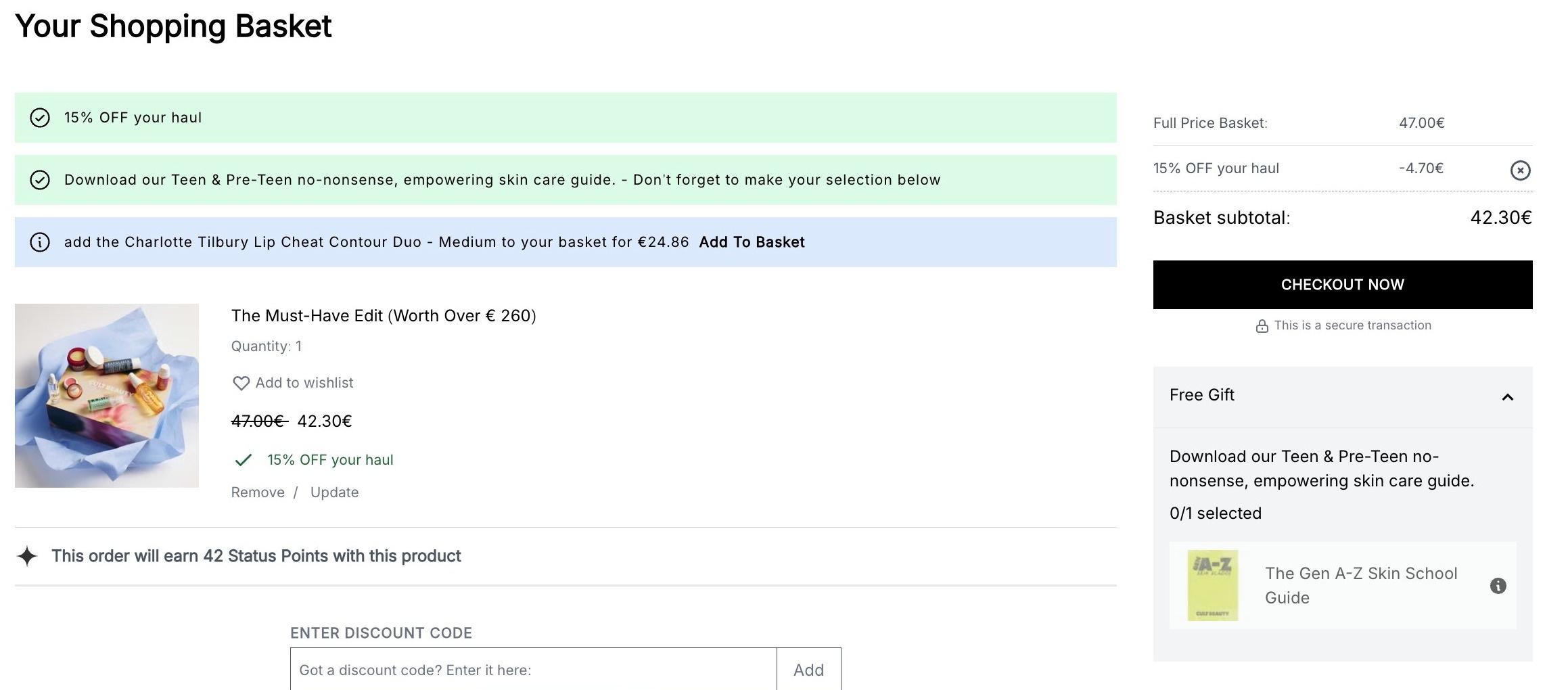Click the info icon in the Charlotte Tilbury banner

point(40,242)
